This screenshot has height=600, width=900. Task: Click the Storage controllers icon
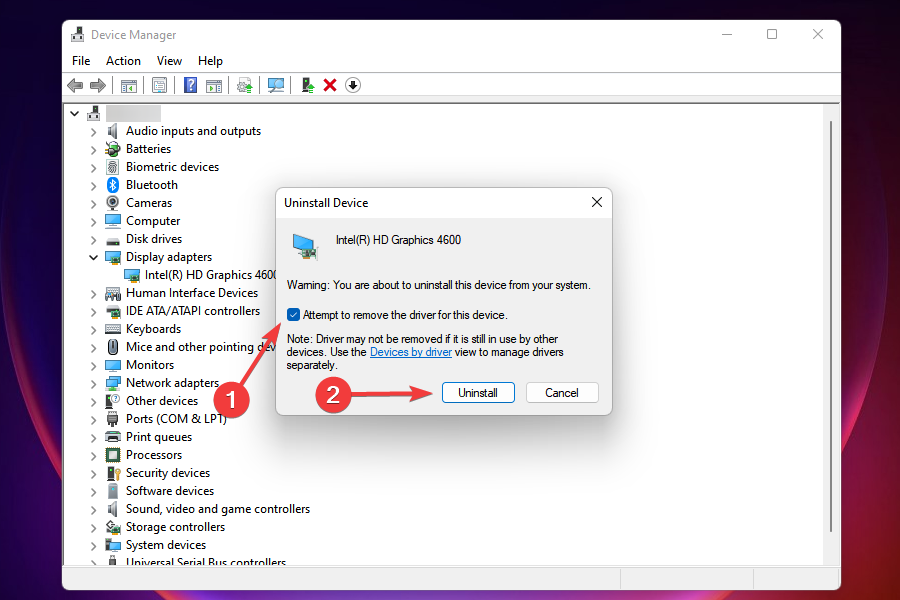(x=113, y=527)
